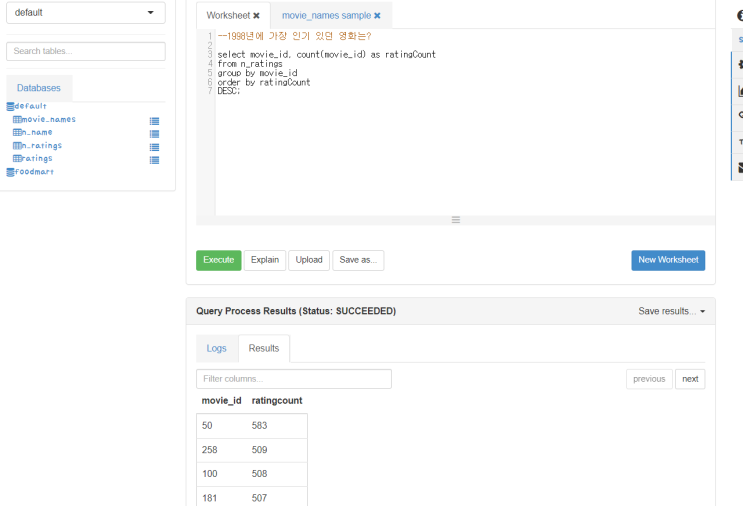The image size is (743, 506).
Task: Click the Explain button
Action: pyautogui.click(x=265, y=260)
